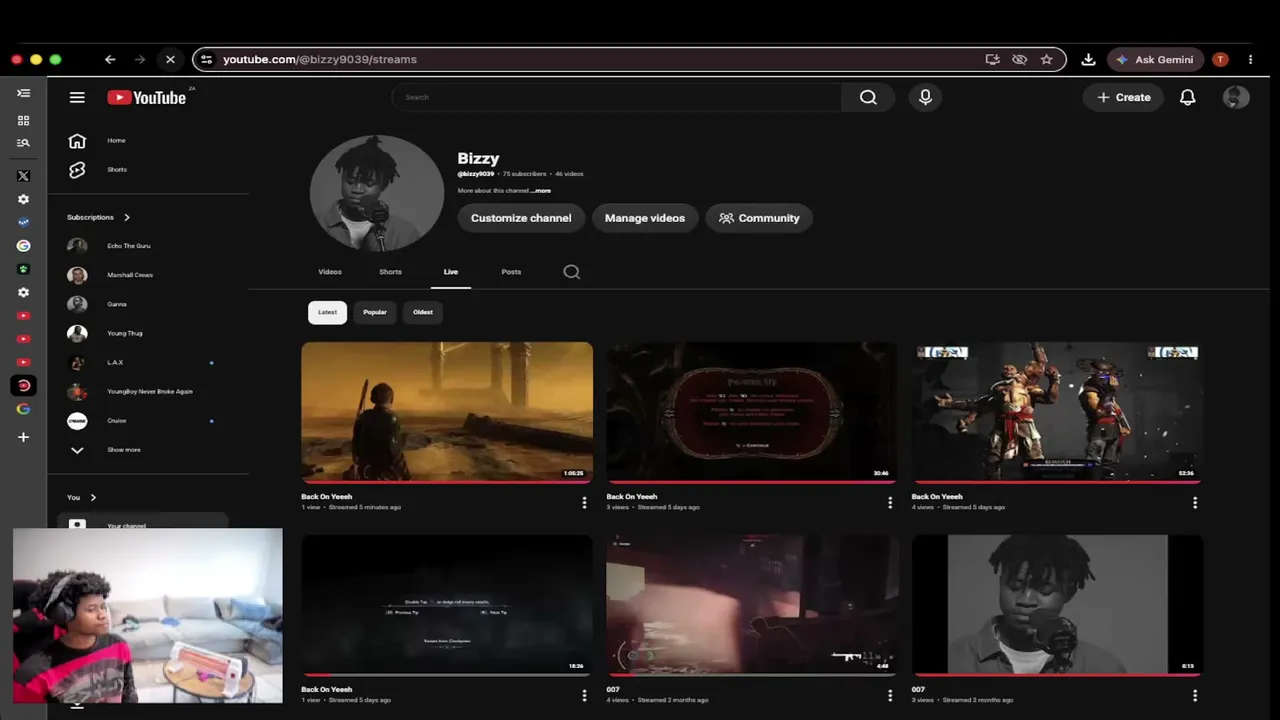
Task: Search within channel using the magnifier icon
Action: 571,272
